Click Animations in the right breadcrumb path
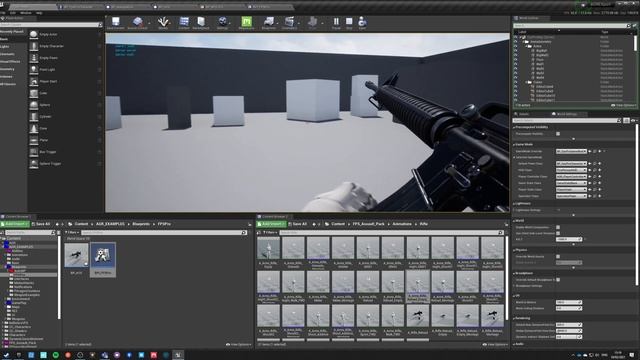Viewport: 640px width, 360px height. [x=402, y=224]
